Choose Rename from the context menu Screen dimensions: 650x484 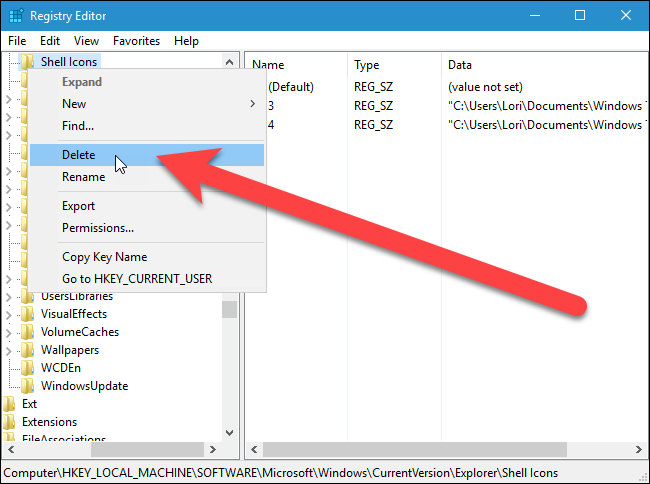point(147,177)
